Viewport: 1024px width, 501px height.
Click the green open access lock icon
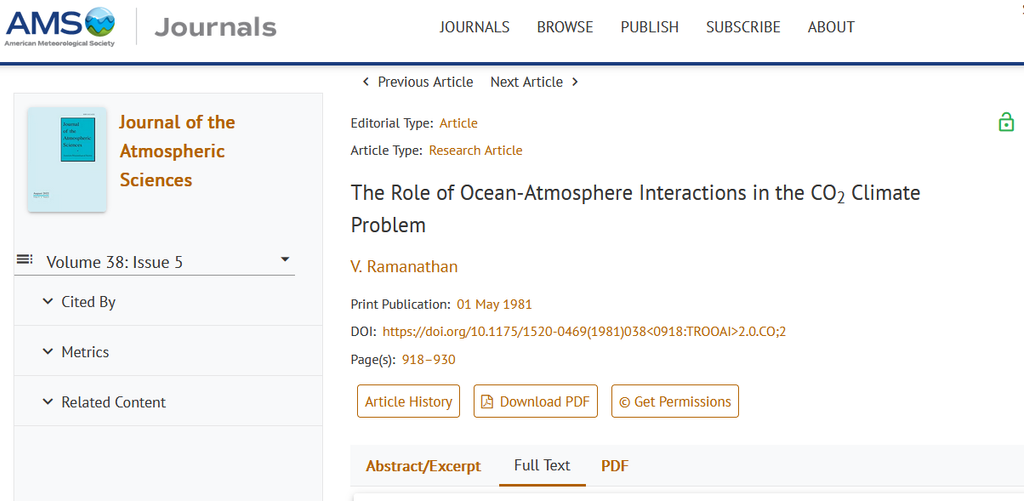point(1006,122)
